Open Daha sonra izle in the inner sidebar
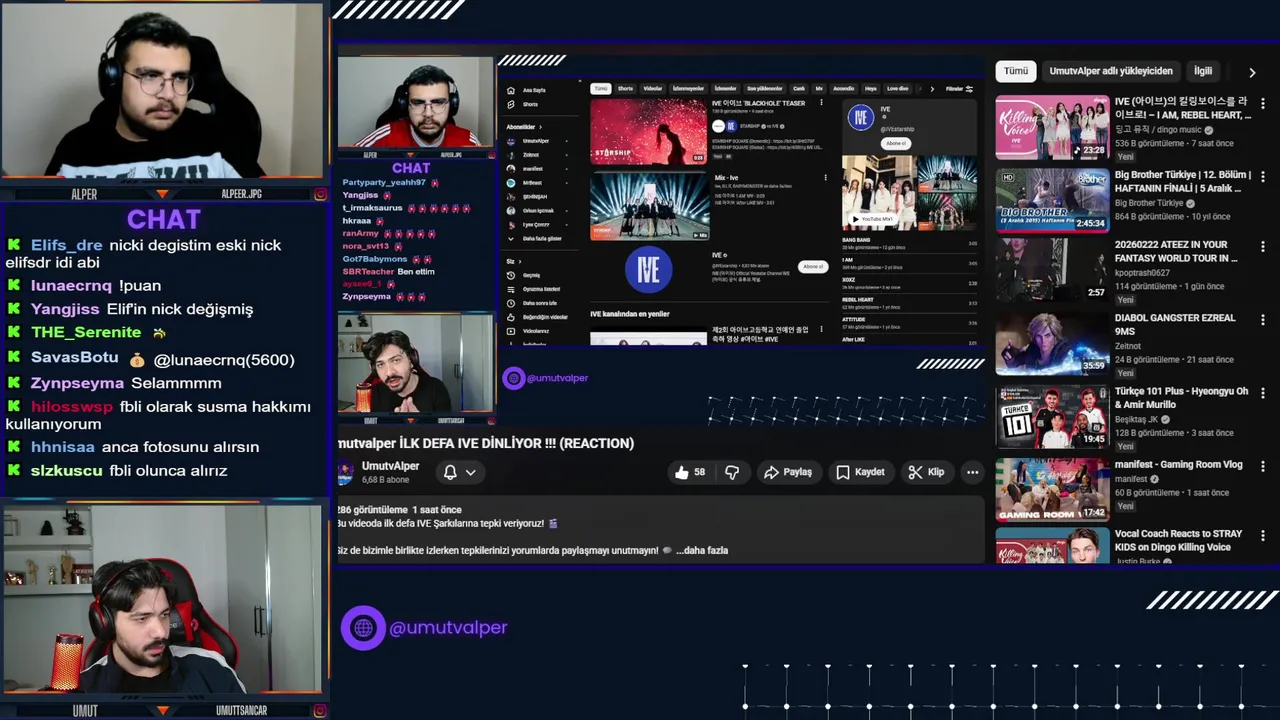This screenshot has width=1280, height=720. pyautogui.click(x=532, y=303)
